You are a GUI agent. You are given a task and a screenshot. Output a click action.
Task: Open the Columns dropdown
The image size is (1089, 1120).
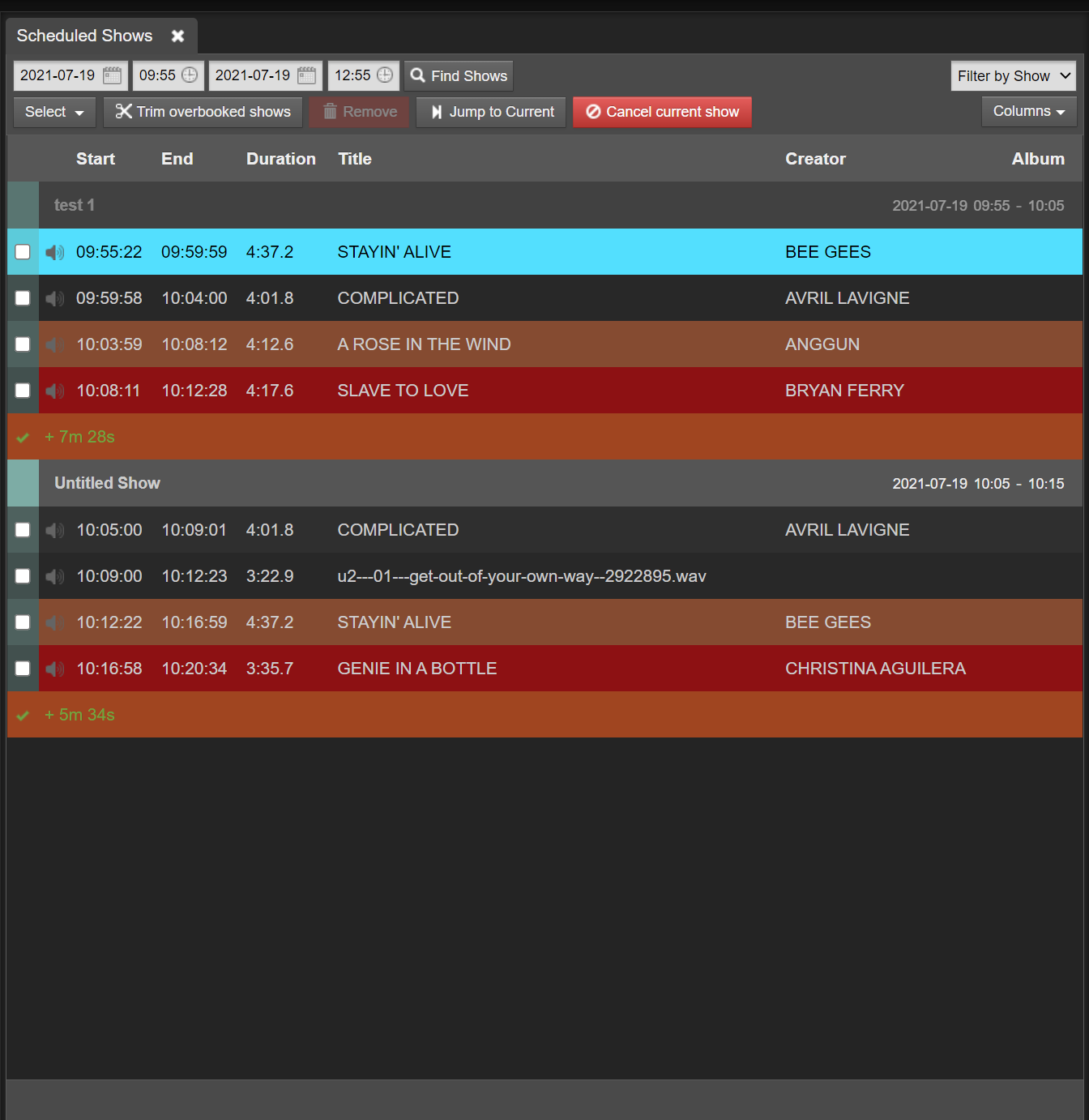(x=1029, y=112)
